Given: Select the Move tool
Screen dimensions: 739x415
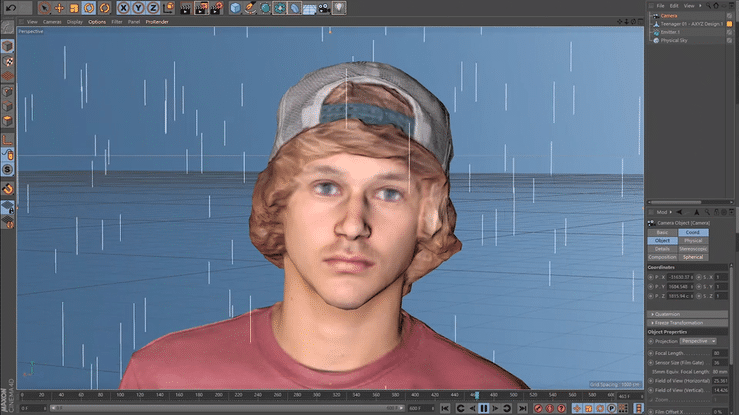Looking at the screenshot, I should (59, 8).
